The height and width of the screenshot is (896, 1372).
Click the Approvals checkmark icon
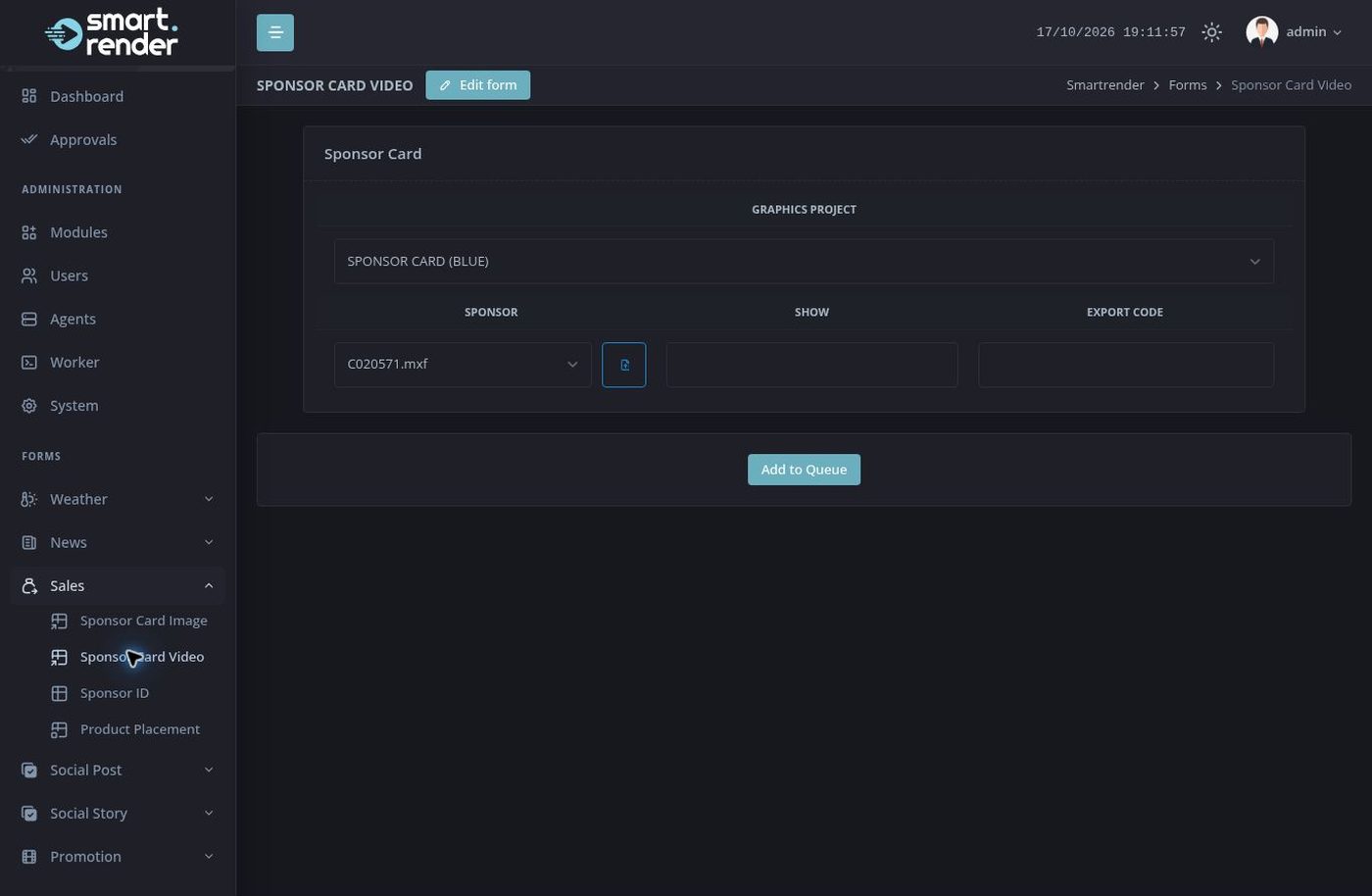click(x=29, y=139)
